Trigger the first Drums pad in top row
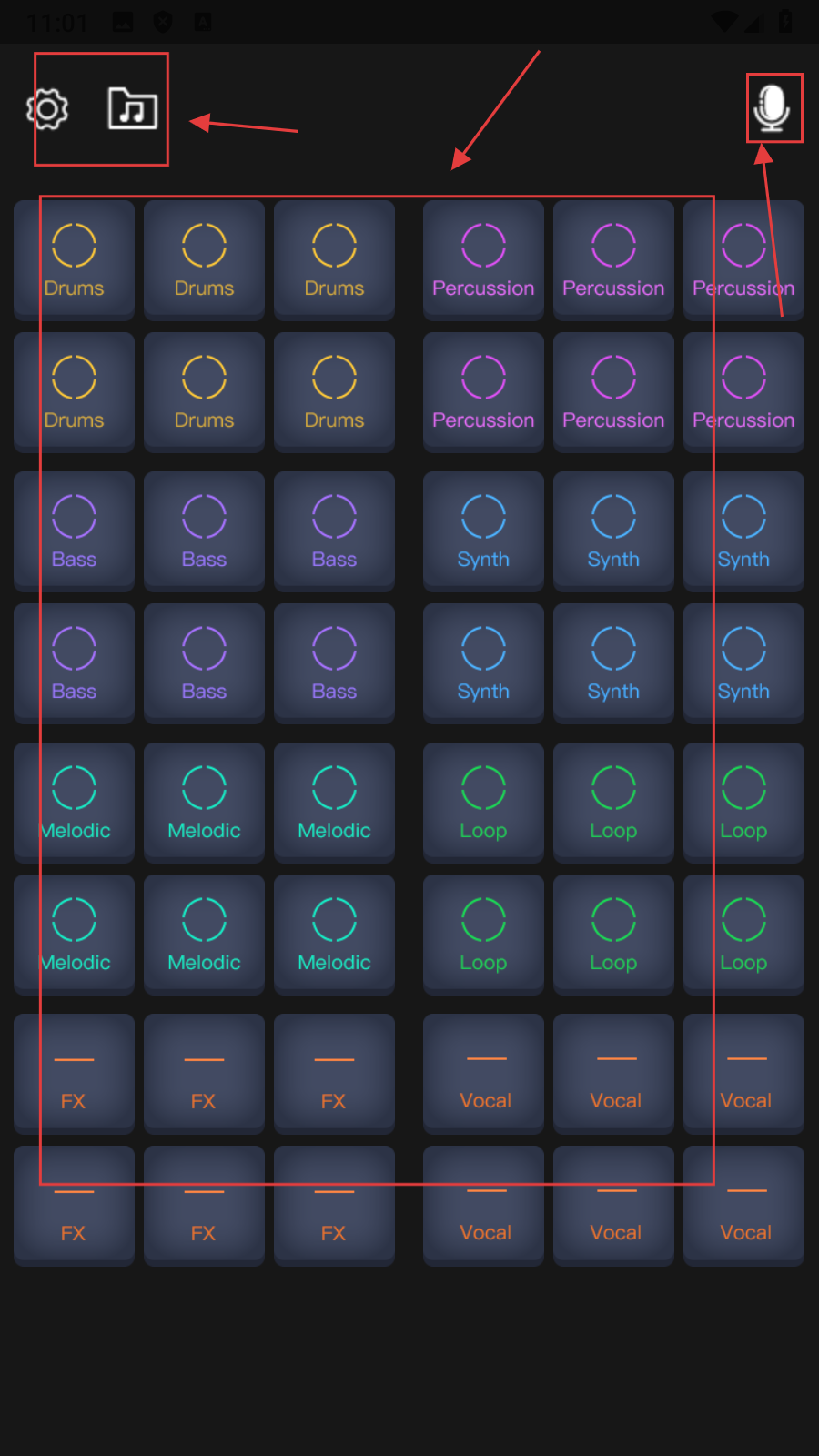 (74, 260)
